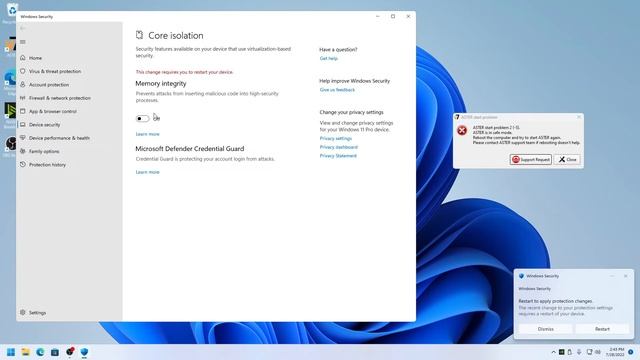The image size is (640, 360).
Task: Click the Account protection person icon
Action: coord(23,84)
